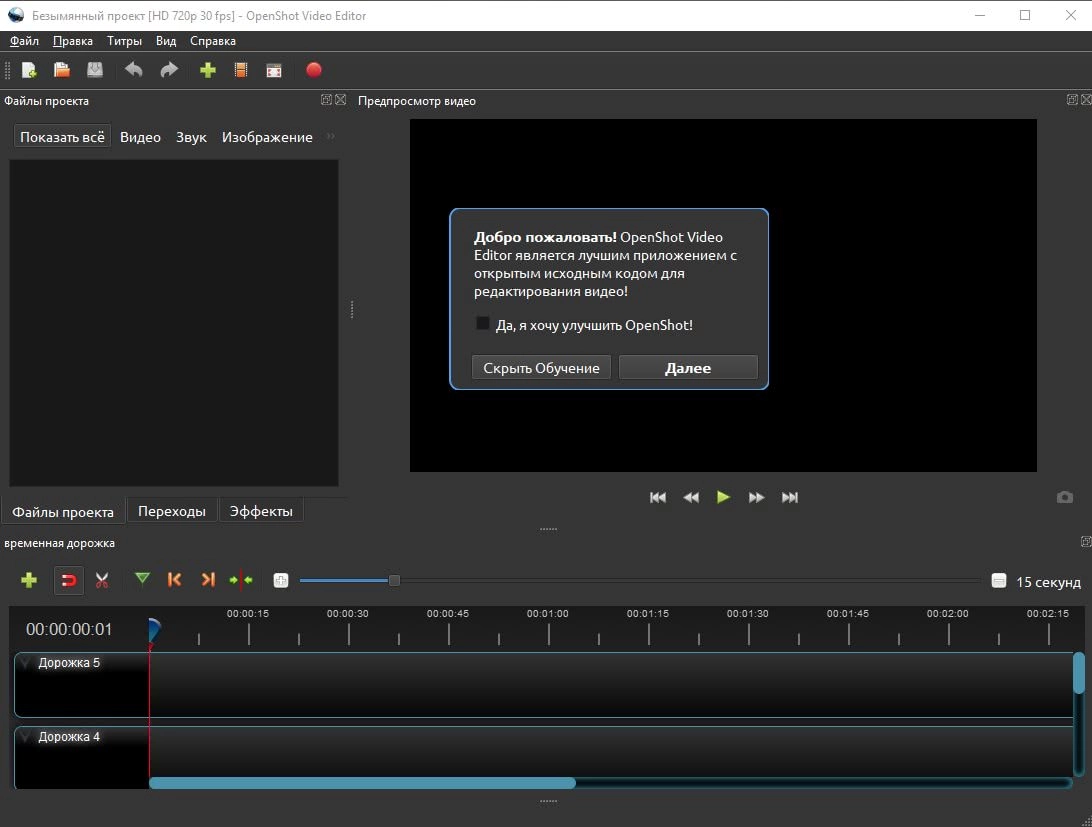
Task: Click the Далее button in tutorial
Action: coord(688,368)
